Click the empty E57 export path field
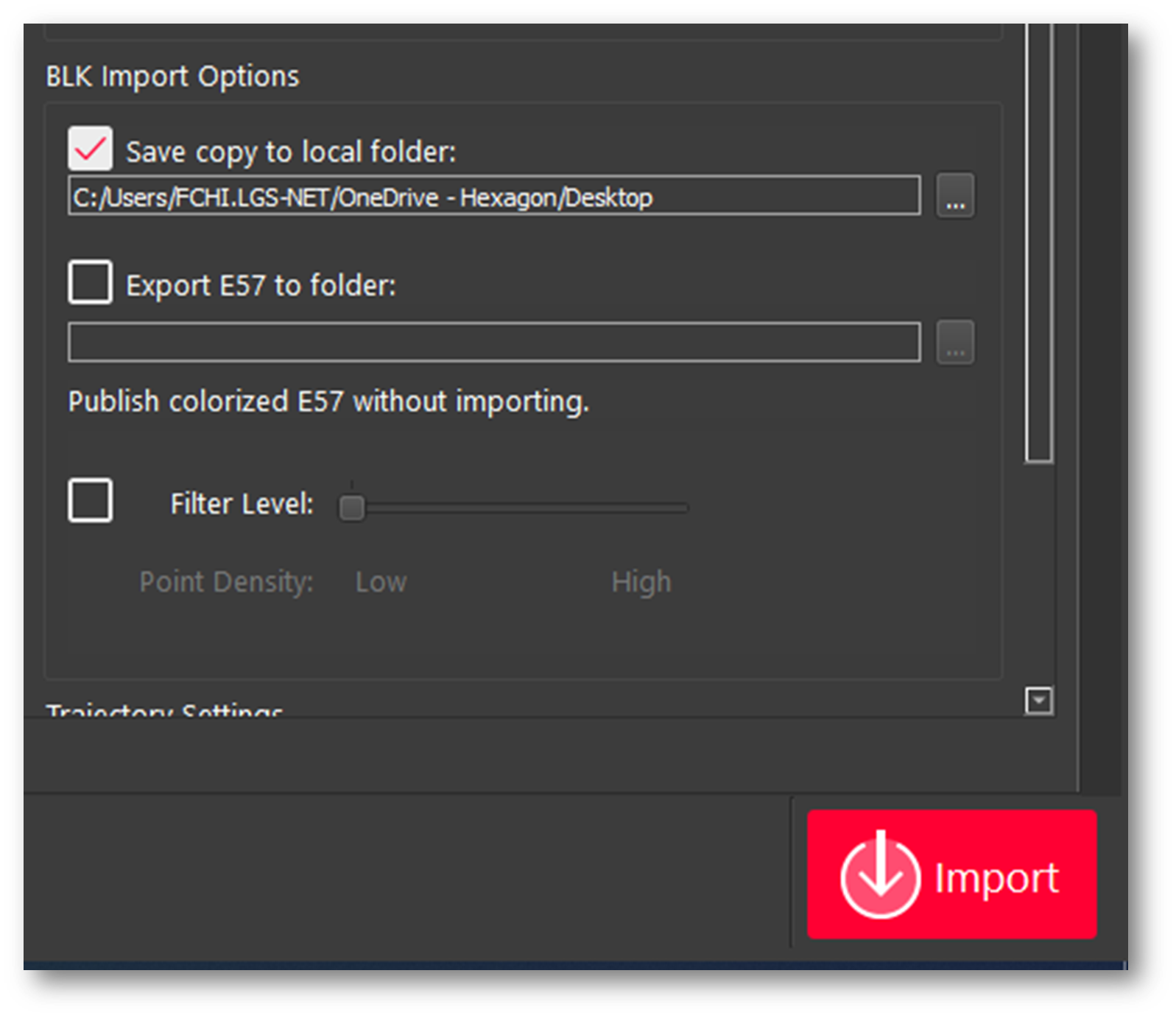Image resolution: width=1176 pixels, height=1018 pixels. click(493, 343)
